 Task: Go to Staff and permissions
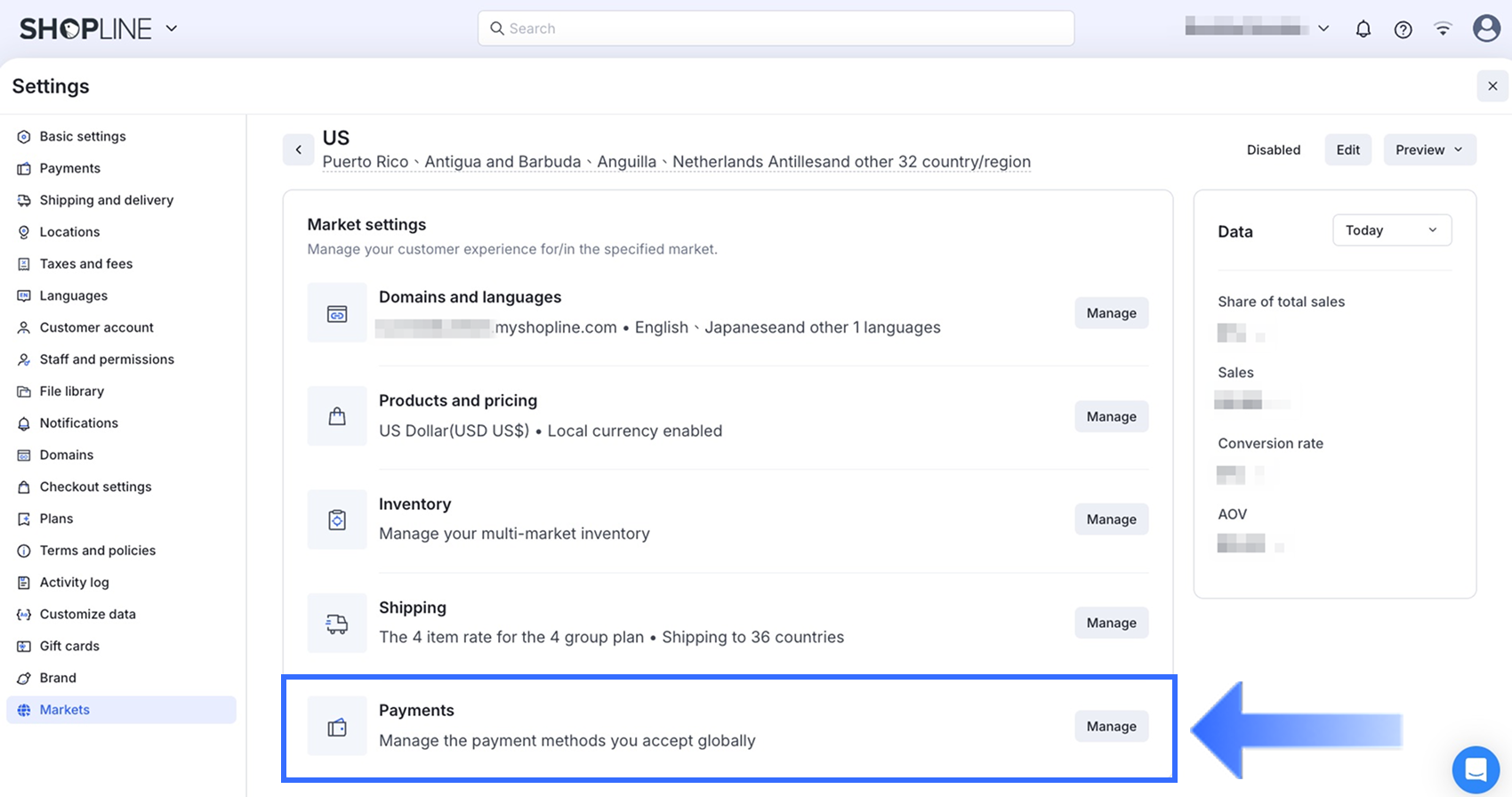(x=107, y=359)
